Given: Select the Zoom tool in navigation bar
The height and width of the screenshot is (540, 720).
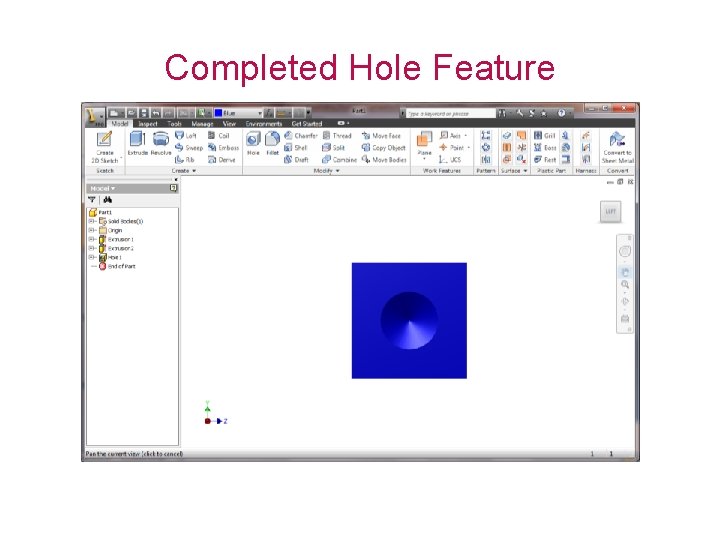Looking at the screenshot, I should click(625, 285).
